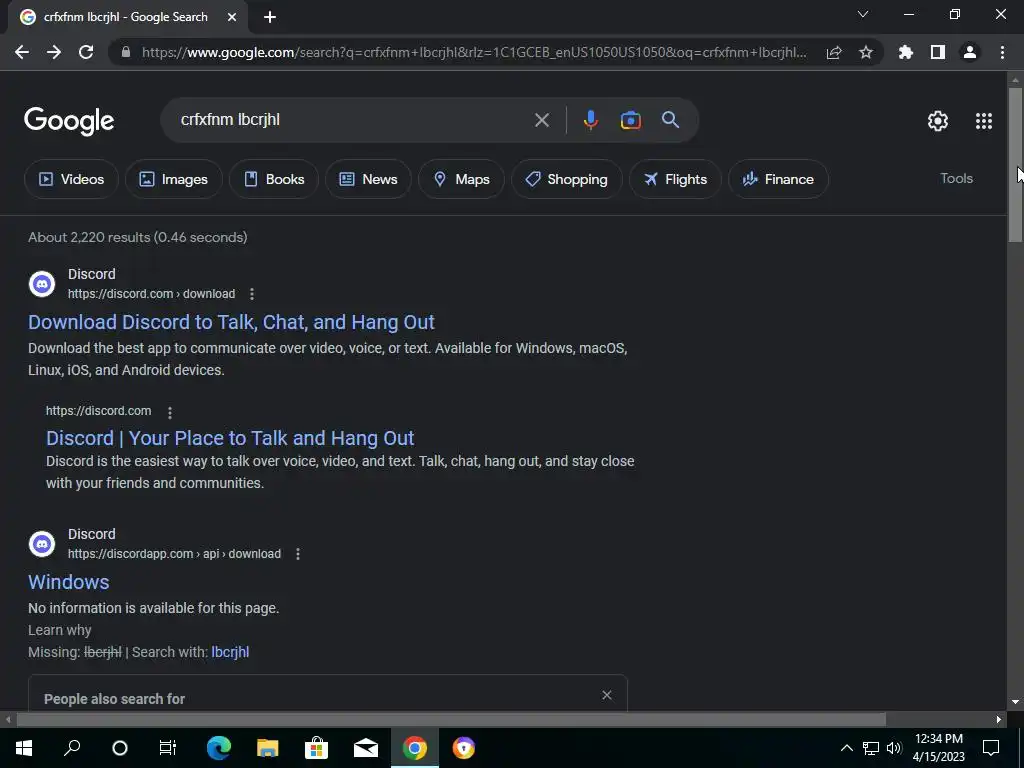1024x768 pixels.
Task: Filter results by Images
Action: [x=174, y=179]
